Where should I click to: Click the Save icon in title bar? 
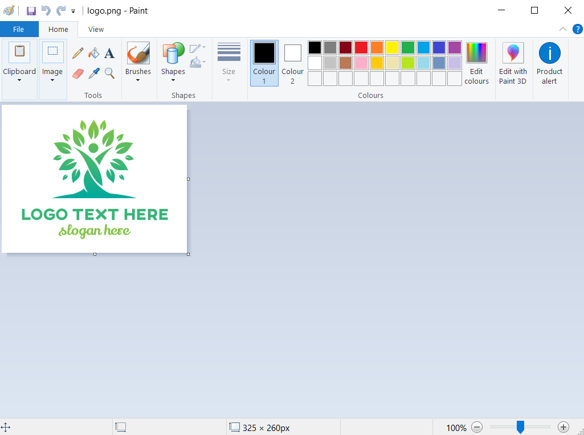31,11
